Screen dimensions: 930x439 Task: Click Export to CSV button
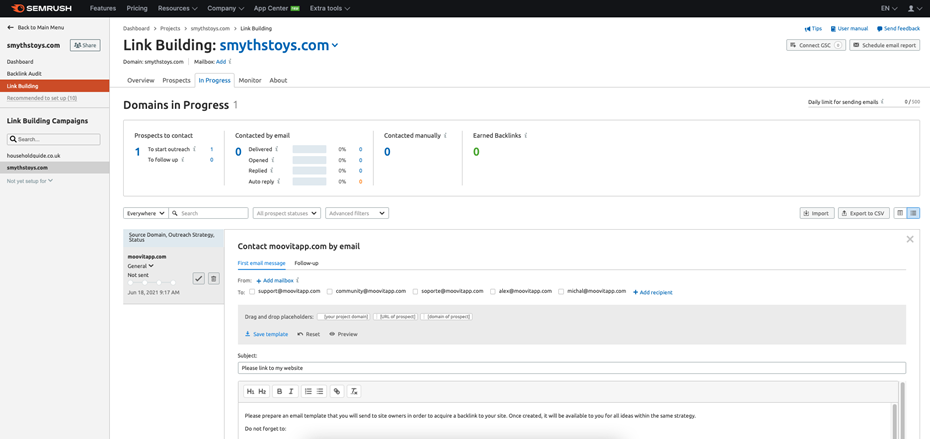pos(864,213)
